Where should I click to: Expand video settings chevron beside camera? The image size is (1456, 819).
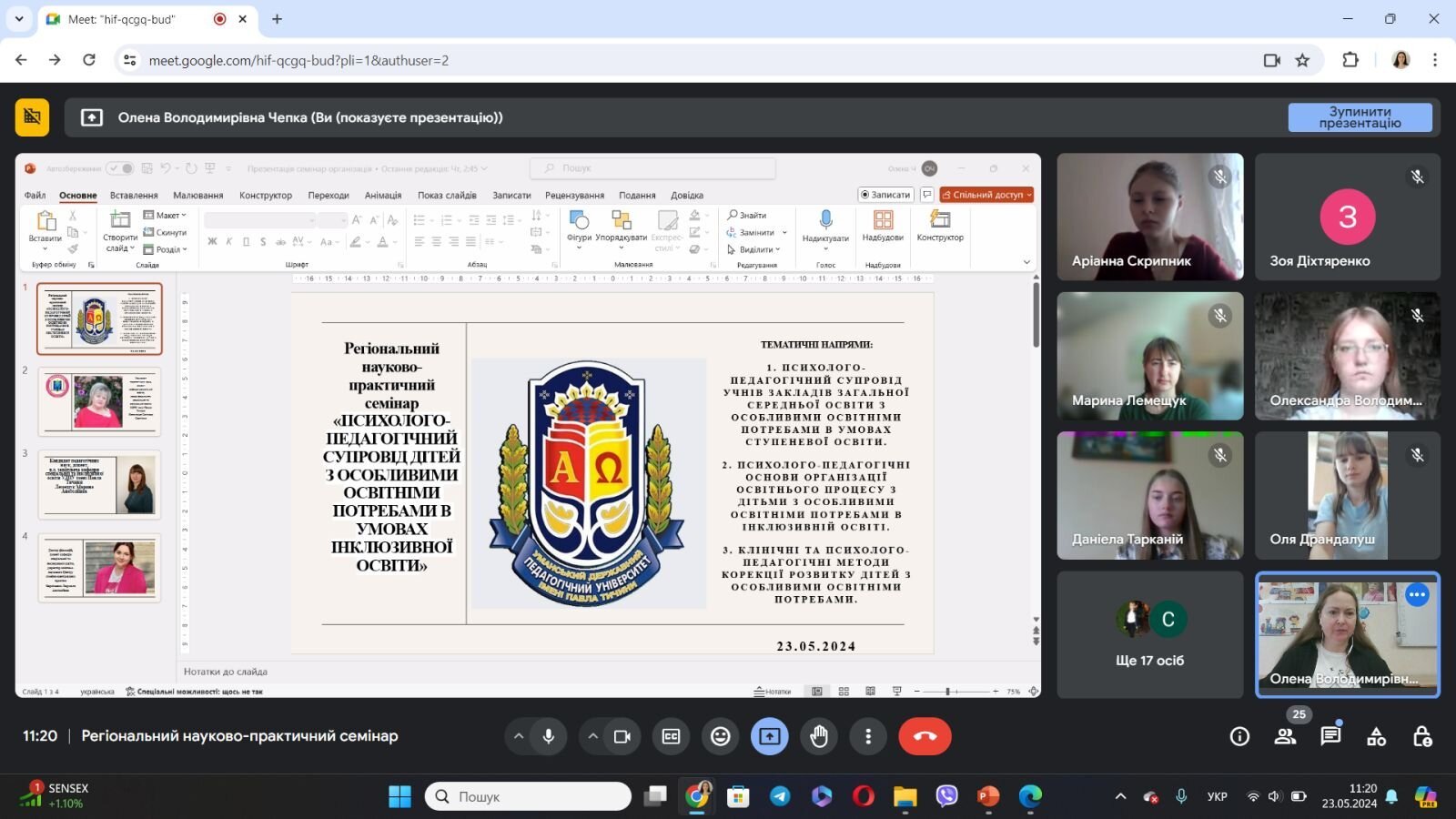click(592, 736)
